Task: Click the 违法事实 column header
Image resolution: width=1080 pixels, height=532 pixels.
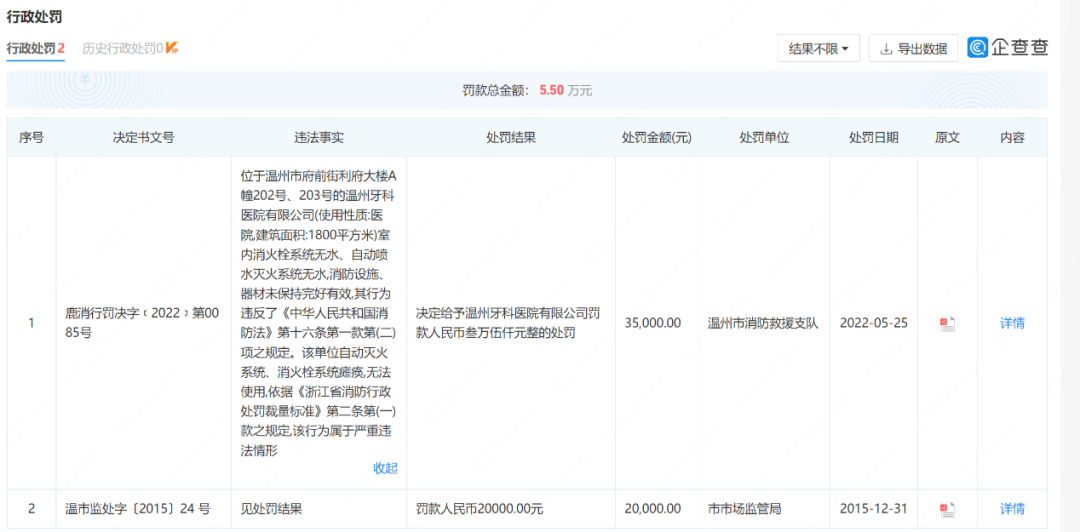Action: [318, 137]
